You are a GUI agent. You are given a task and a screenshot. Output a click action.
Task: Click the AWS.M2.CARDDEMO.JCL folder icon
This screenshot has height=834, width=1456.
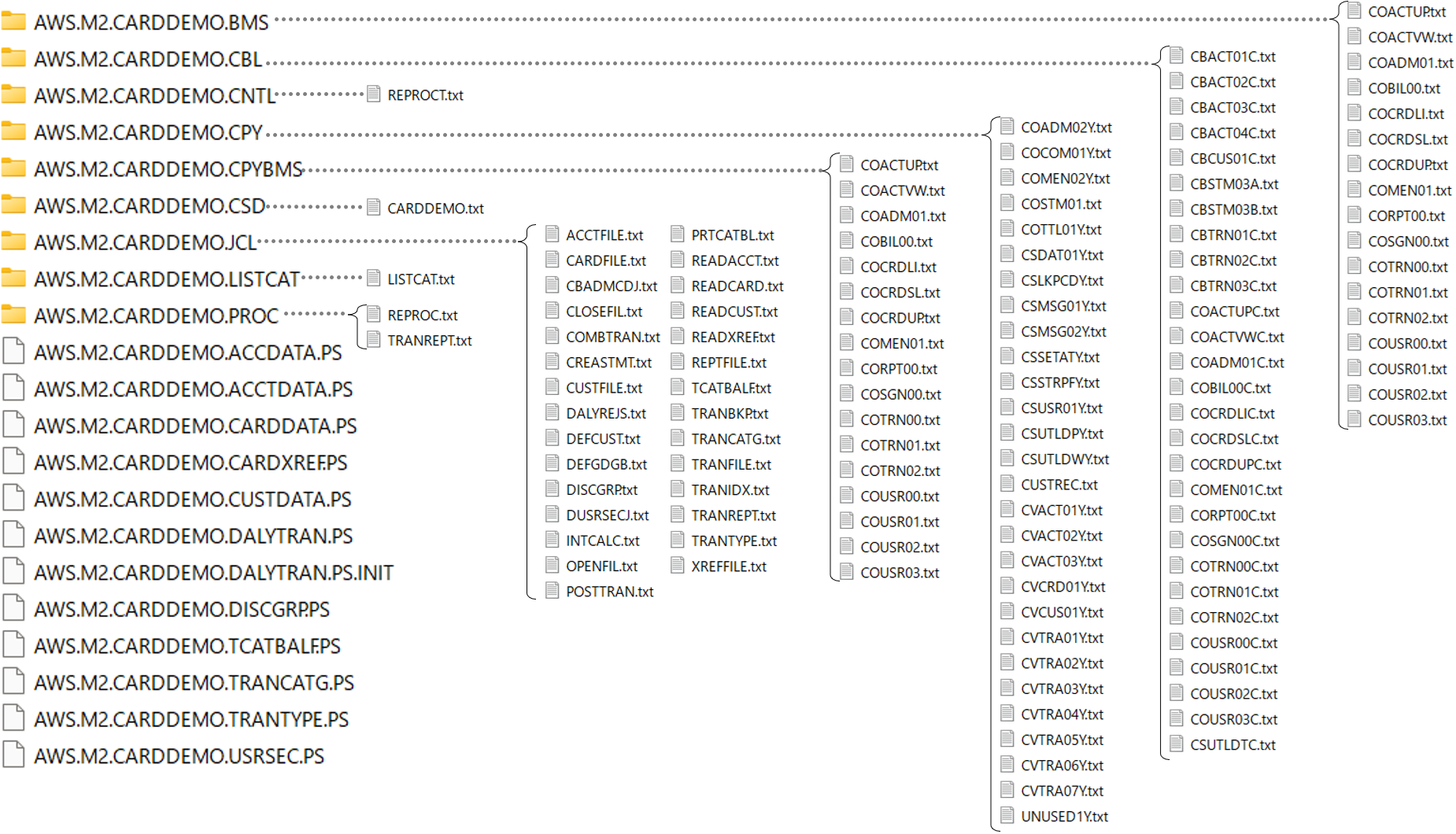pos(13,242)
